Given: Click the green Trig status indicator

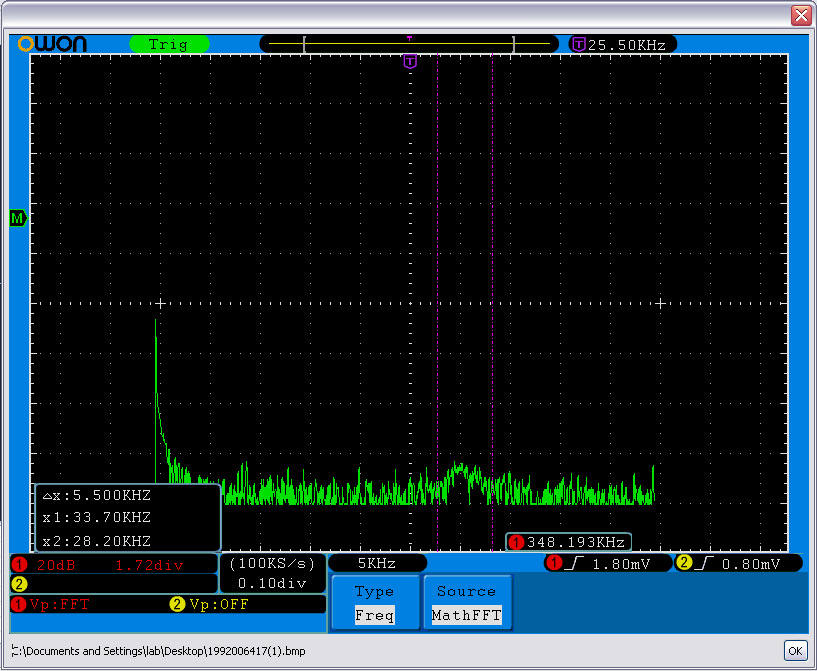Looking at the screenshot, I should click(169, 44).
